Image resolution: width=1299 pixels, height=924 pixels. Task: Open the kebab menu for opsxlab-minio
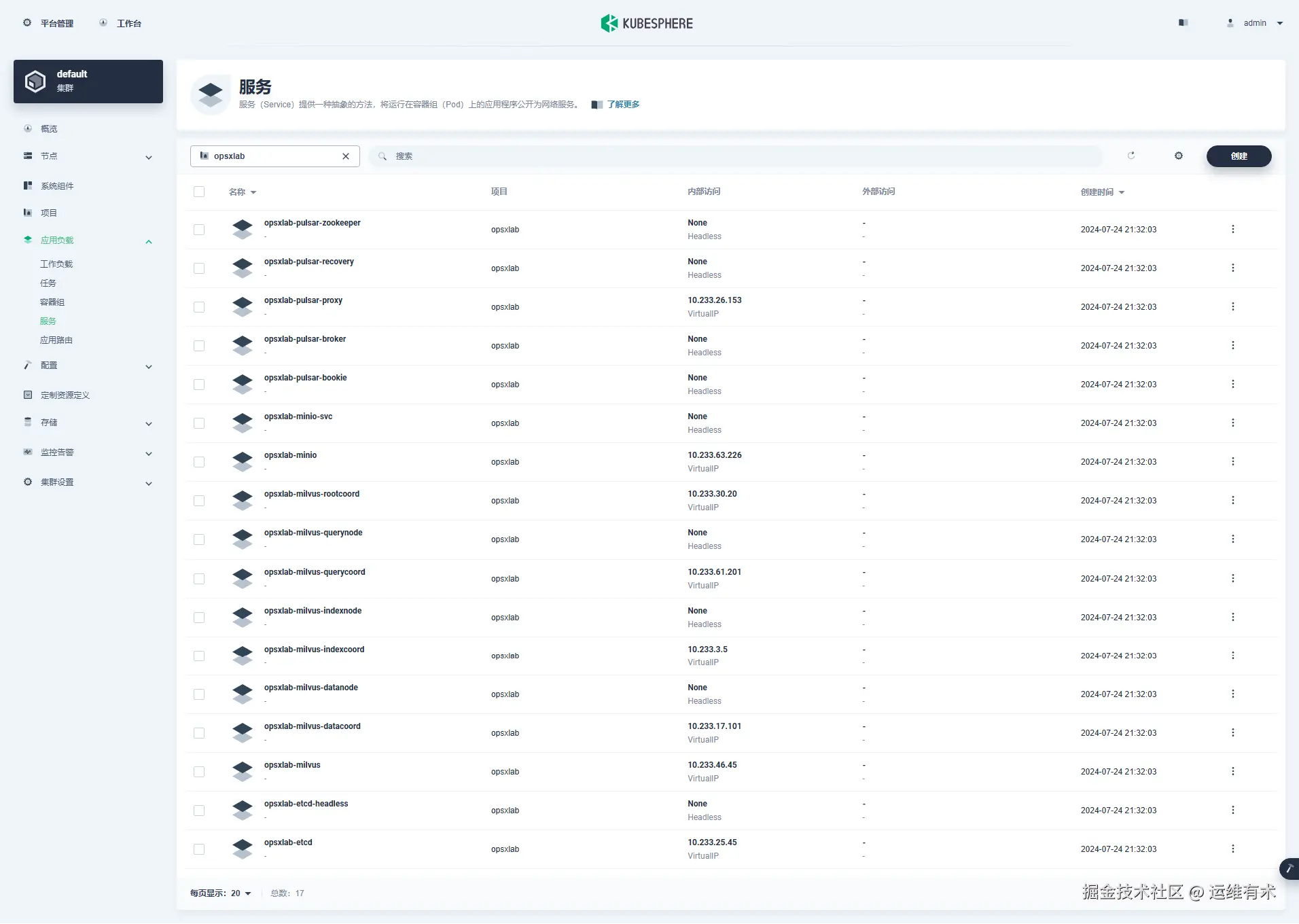coord(1232,461)
